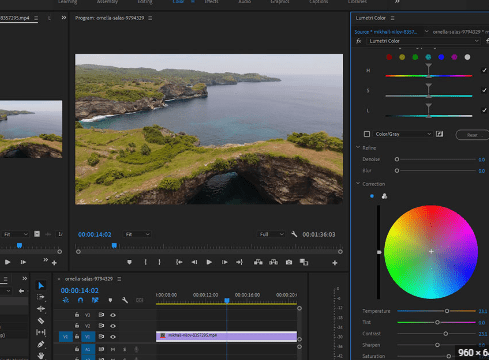The image size is (489, 360).
Task: Click Go to Out point button
Action: pyautogui.click(x=239, y=262)
